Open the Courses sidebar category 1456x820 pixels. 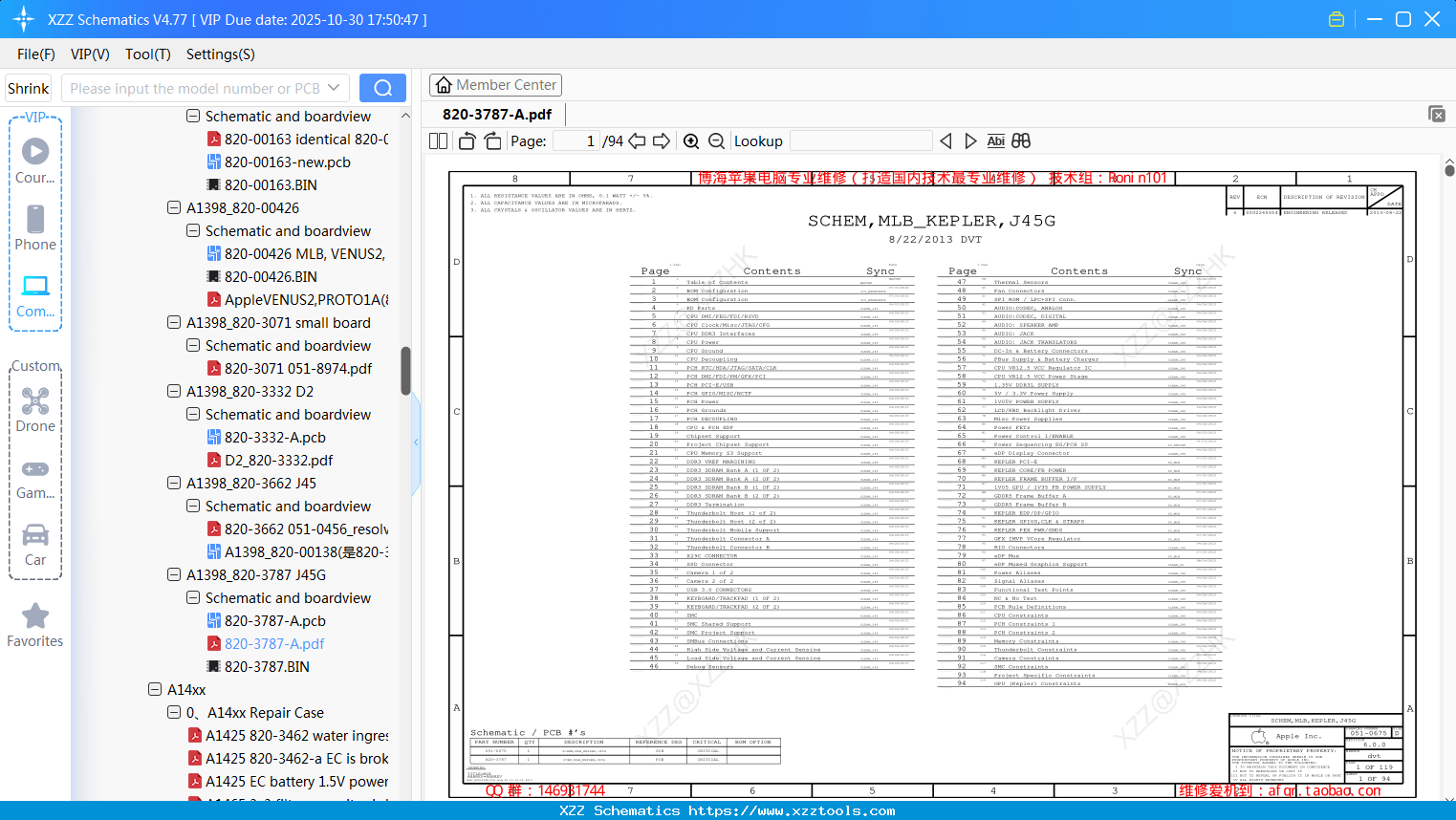pyautogui.click(x=35, y=162)
